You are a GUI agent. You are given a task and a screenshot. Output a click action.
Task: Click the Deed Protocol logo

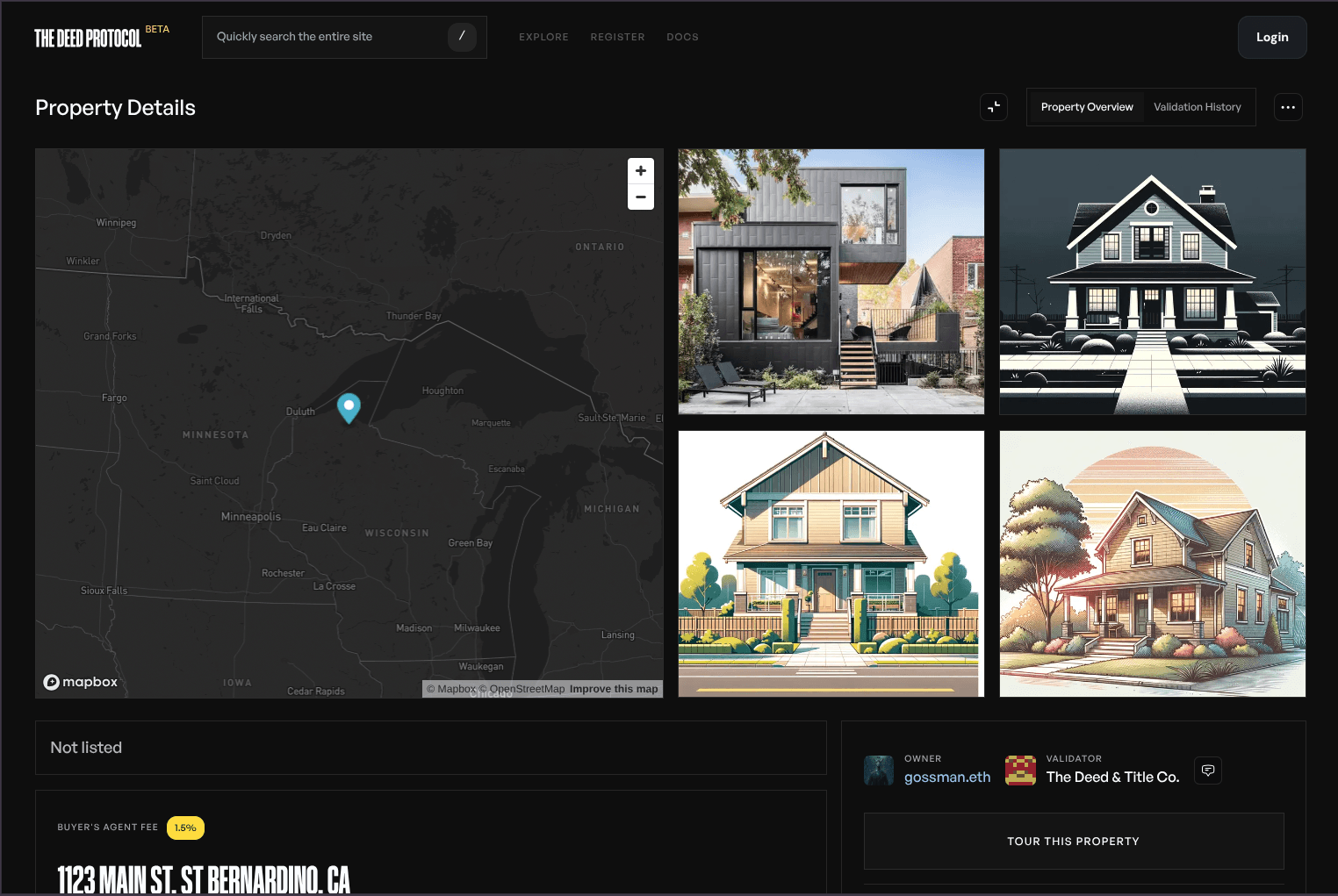88,38
